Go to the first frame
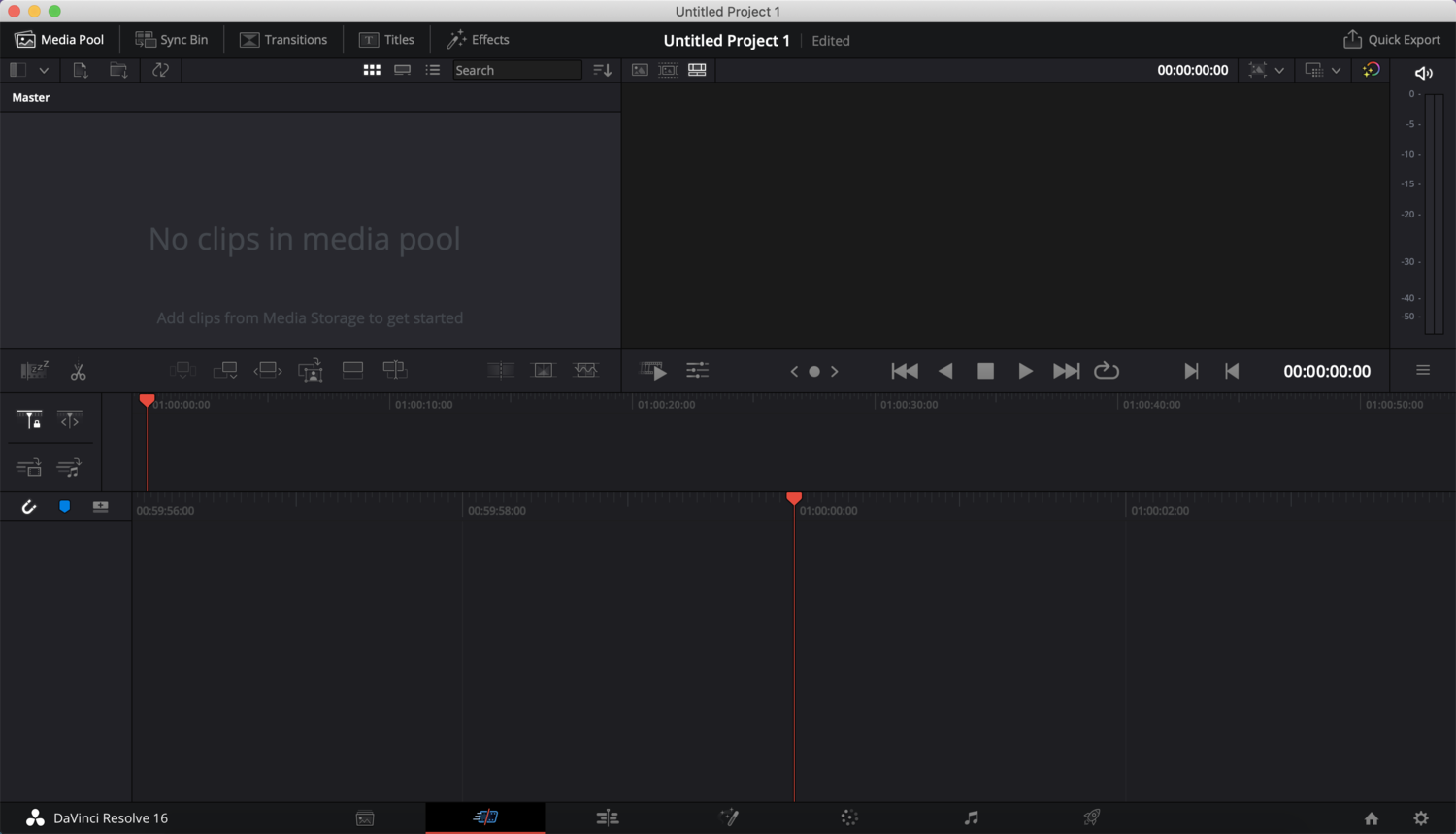 pos(905,371)
